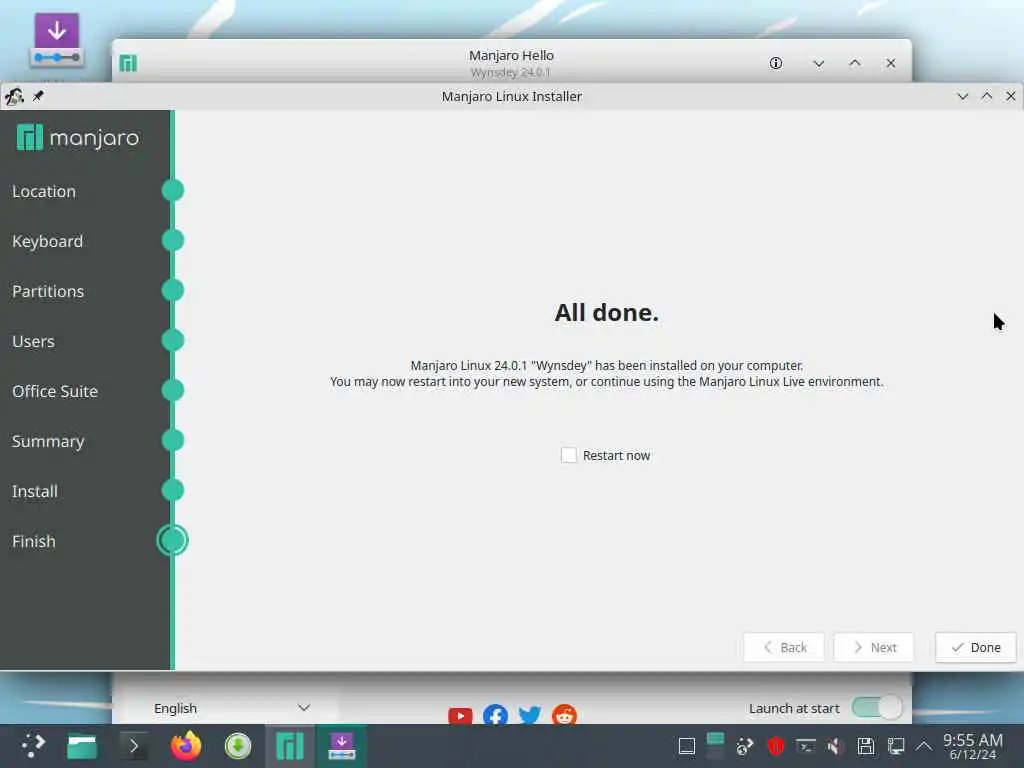1024x768 pixels.
Task: Open the removable devices tray icon
Action: point(865,746)
